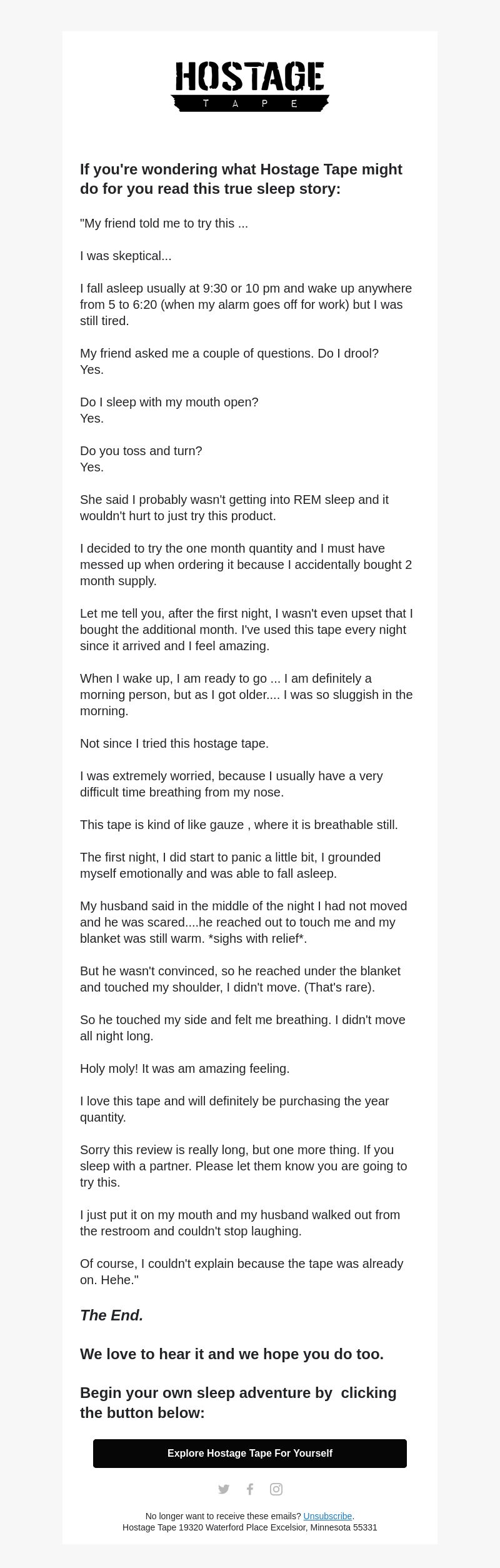The height and width of the screenshot is (1568, 500).
Task: Click 'No longer want to receive these emails?' text
Action: click(x=223, y=1516)
